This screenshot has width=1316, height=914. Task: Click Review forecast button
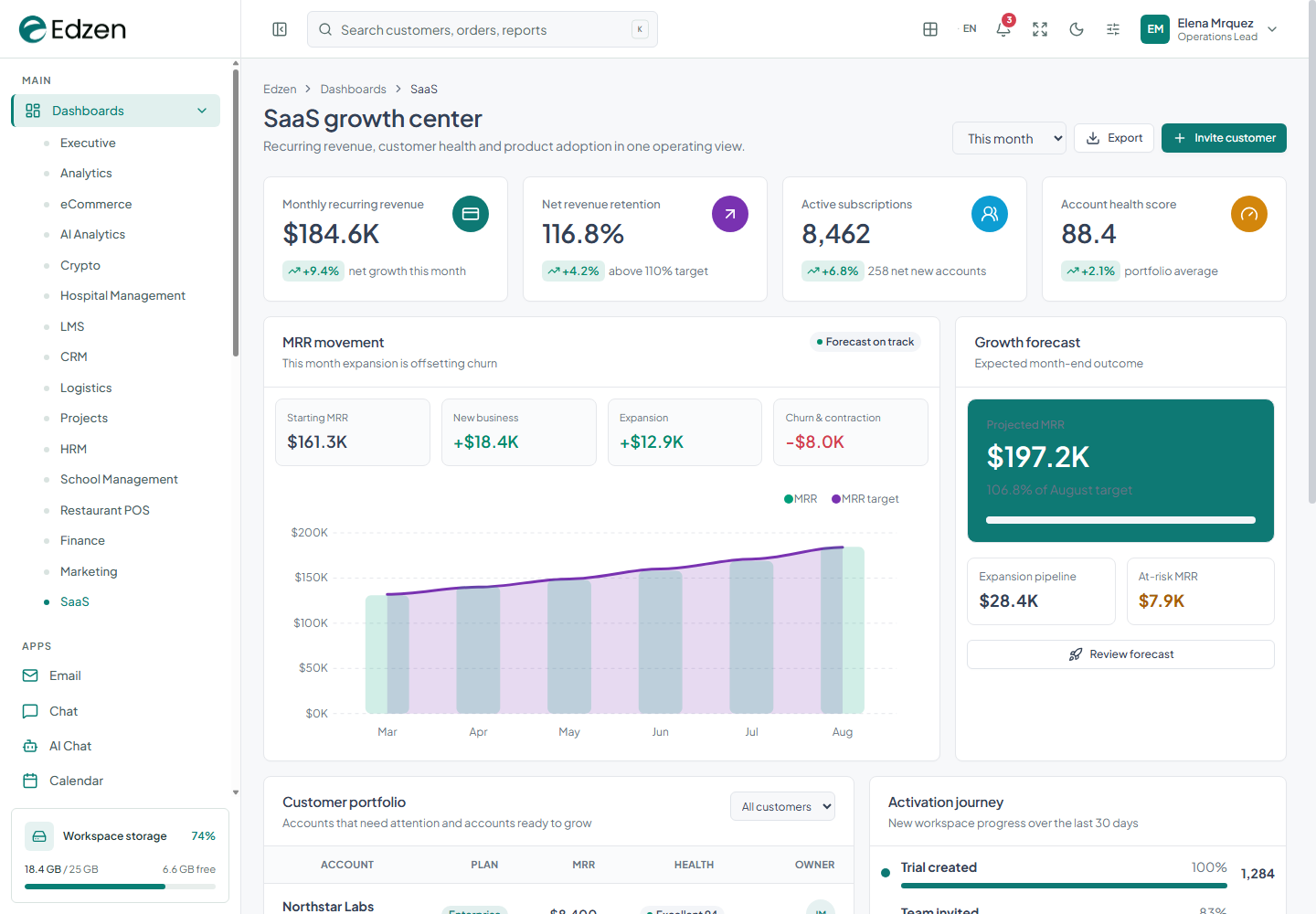(1120, 654)
